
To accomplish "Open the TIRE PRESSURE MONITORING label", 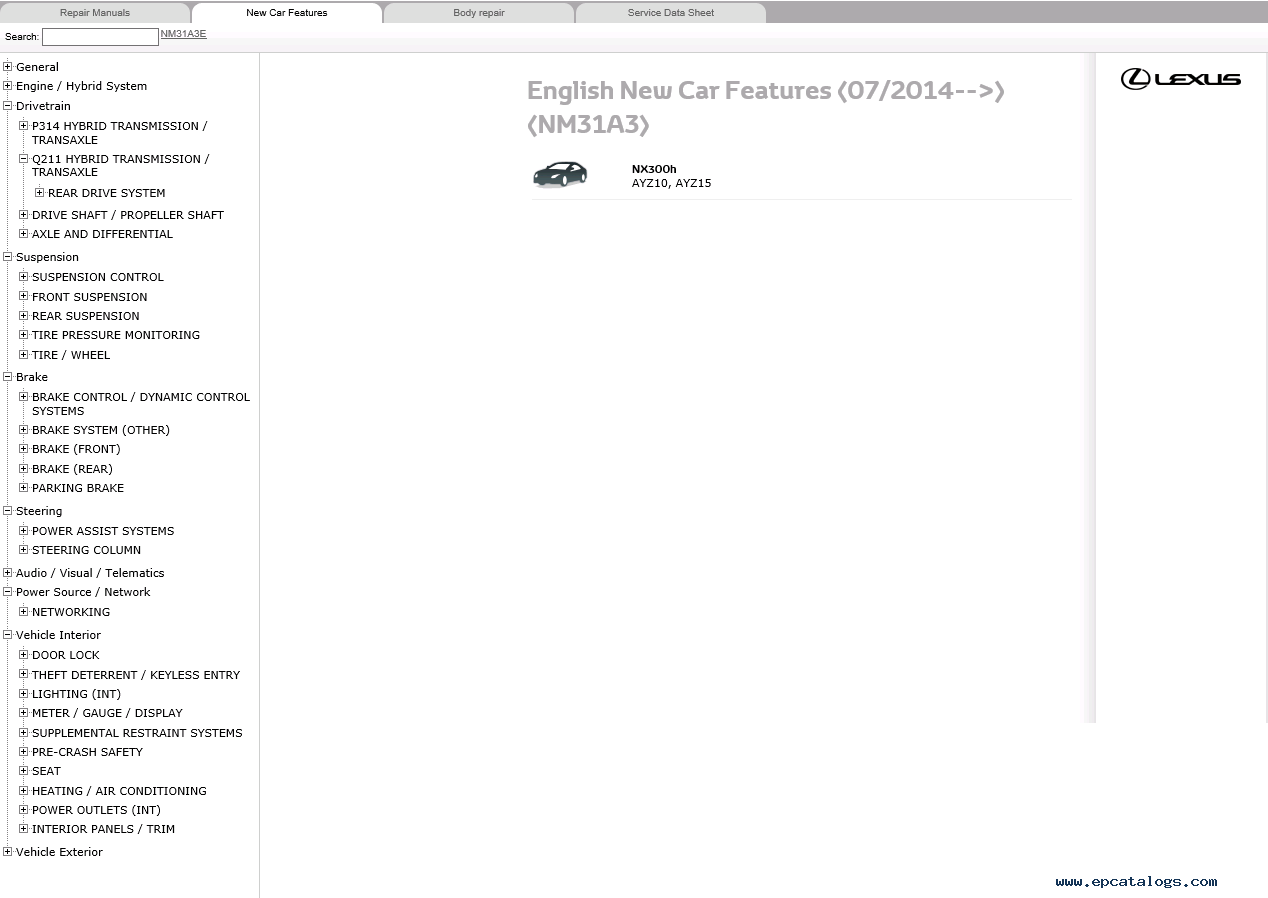I will coord(116,335).
